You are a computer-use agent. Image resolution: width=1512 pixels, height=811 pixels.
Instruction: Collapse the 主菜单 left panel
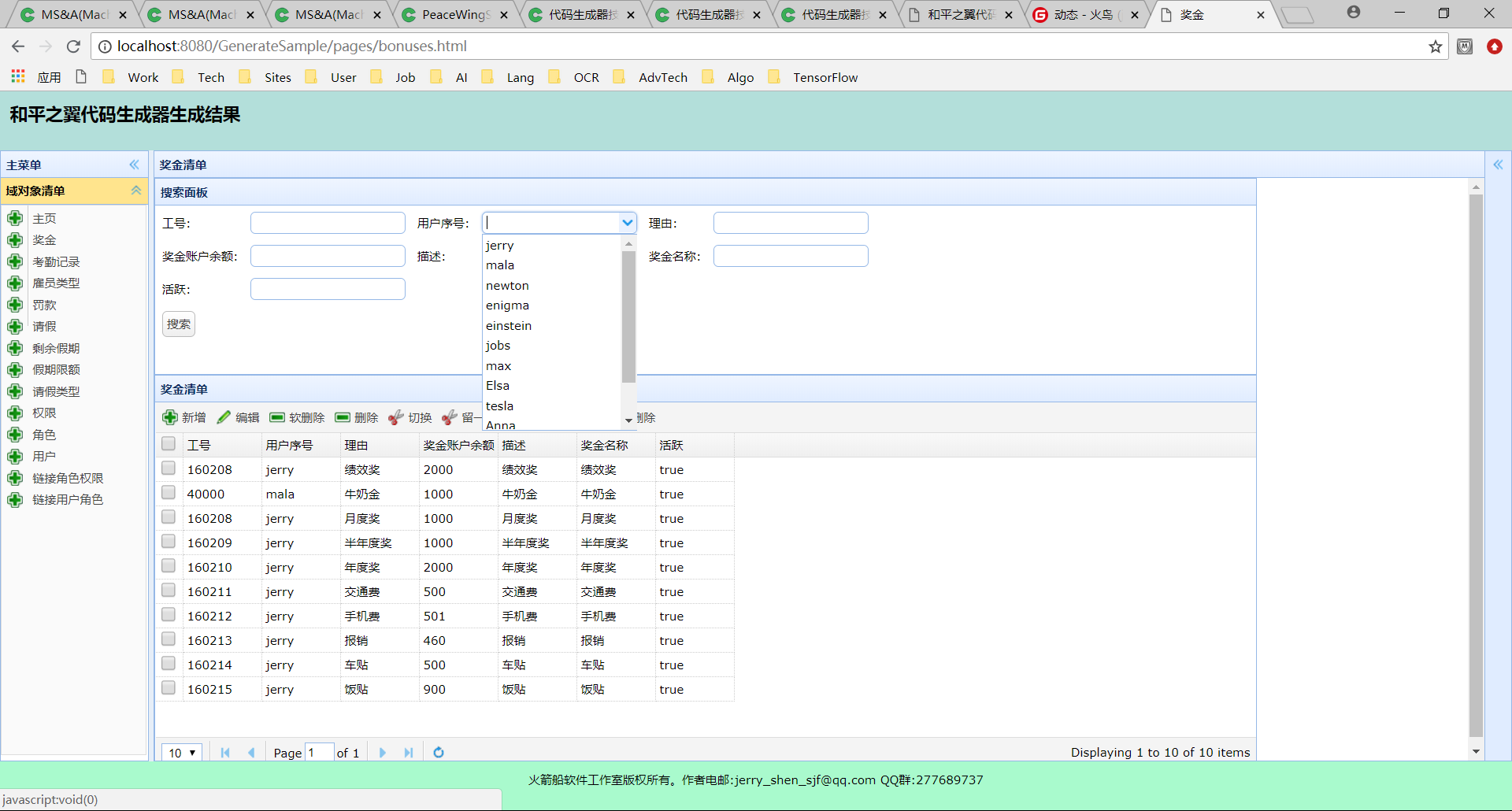(x=135, y=165)
